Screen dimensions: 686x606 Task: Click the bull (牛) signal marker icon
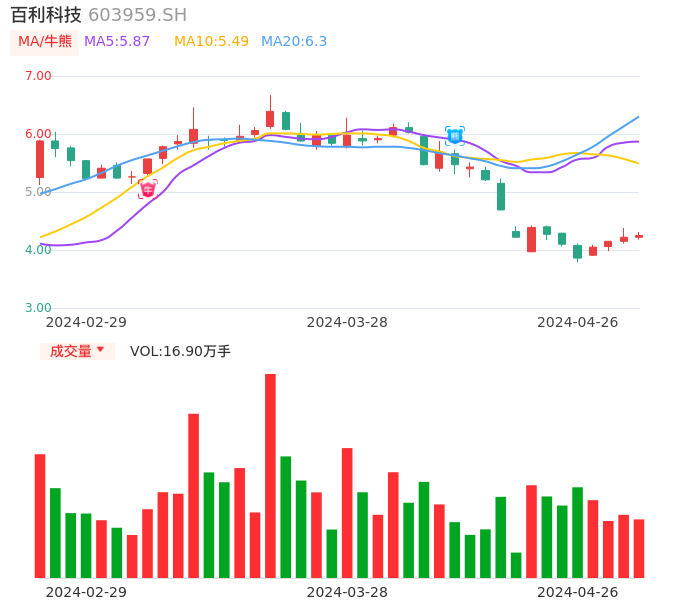point(148,189)
